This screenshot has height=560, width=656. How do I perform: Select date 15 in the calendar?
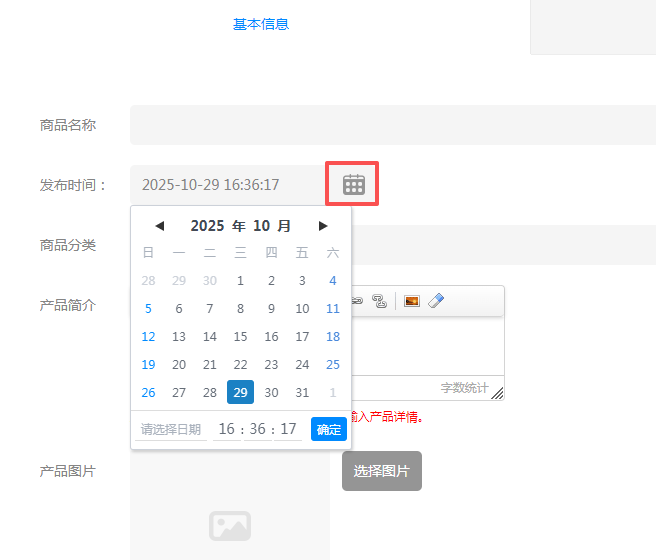tap(240, 337)
